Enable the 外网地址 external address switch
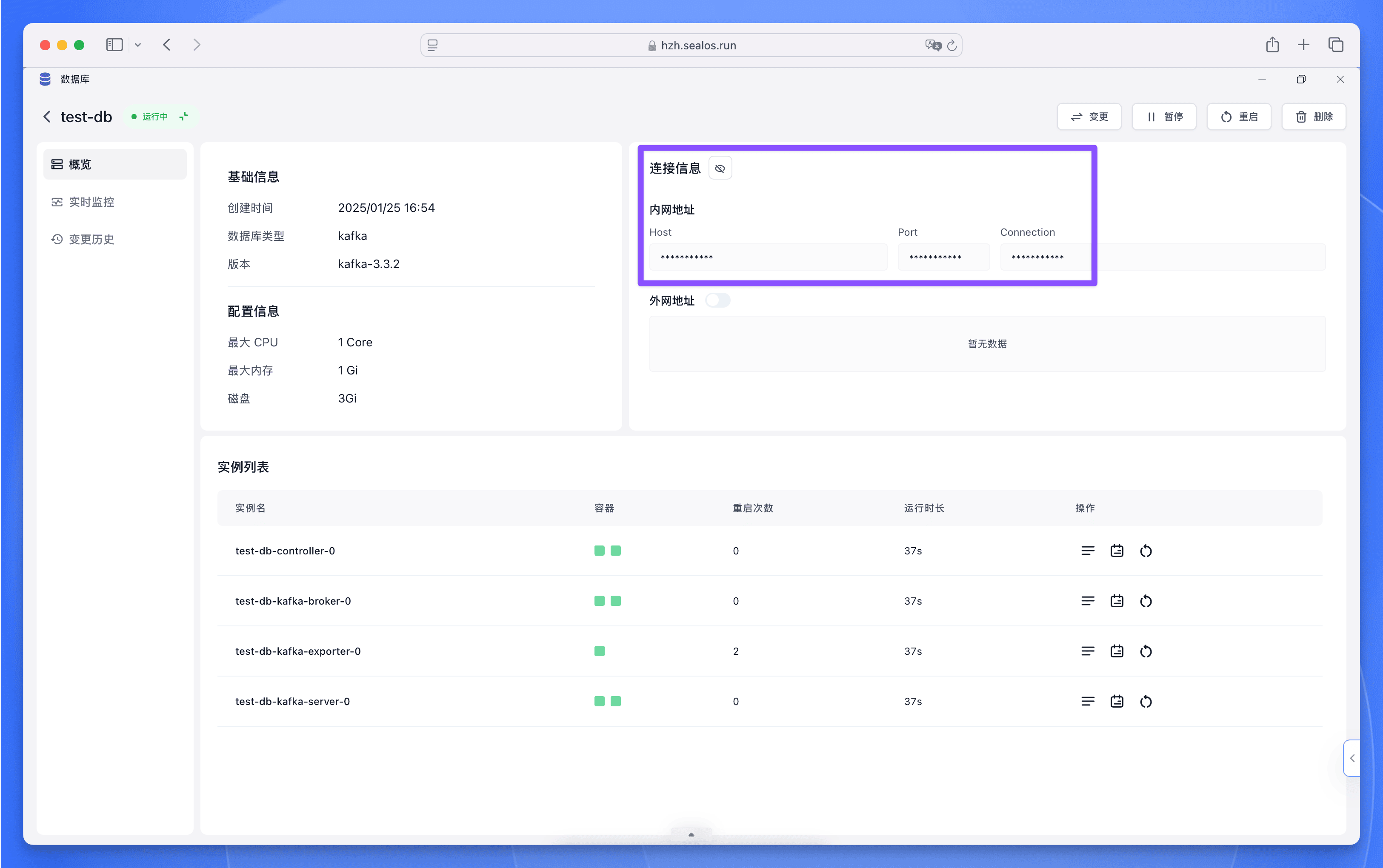 pos(717,300)
